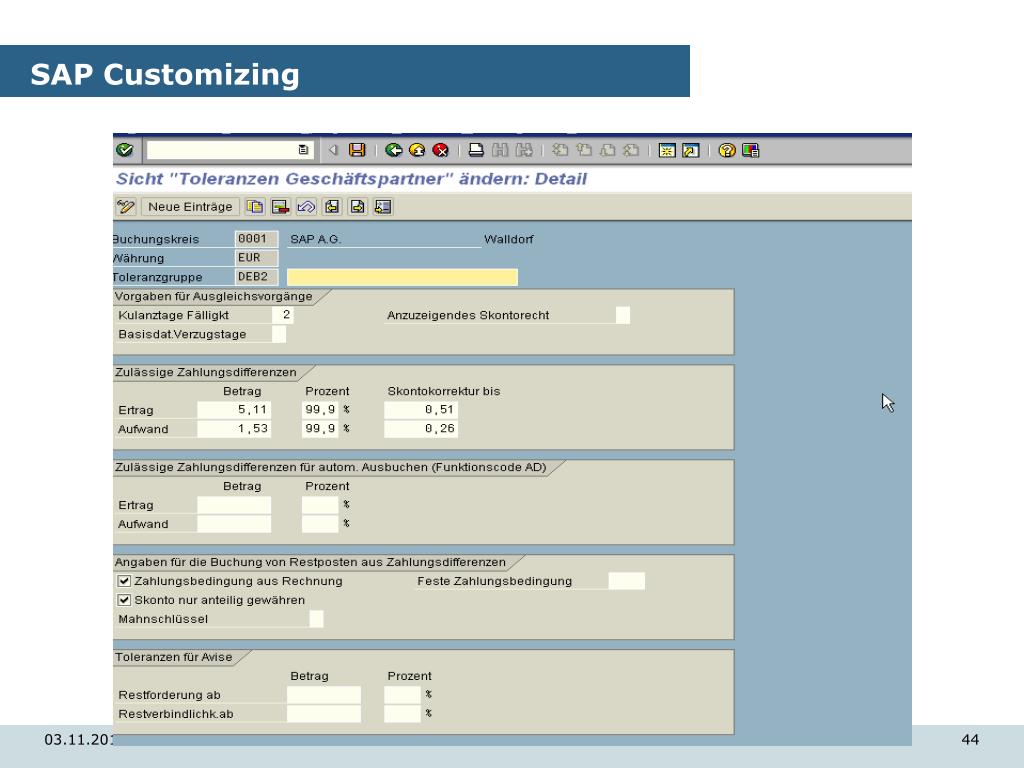1024x768 pixels.
Task: Go to the previous page icon
Action: pos(584,150)
